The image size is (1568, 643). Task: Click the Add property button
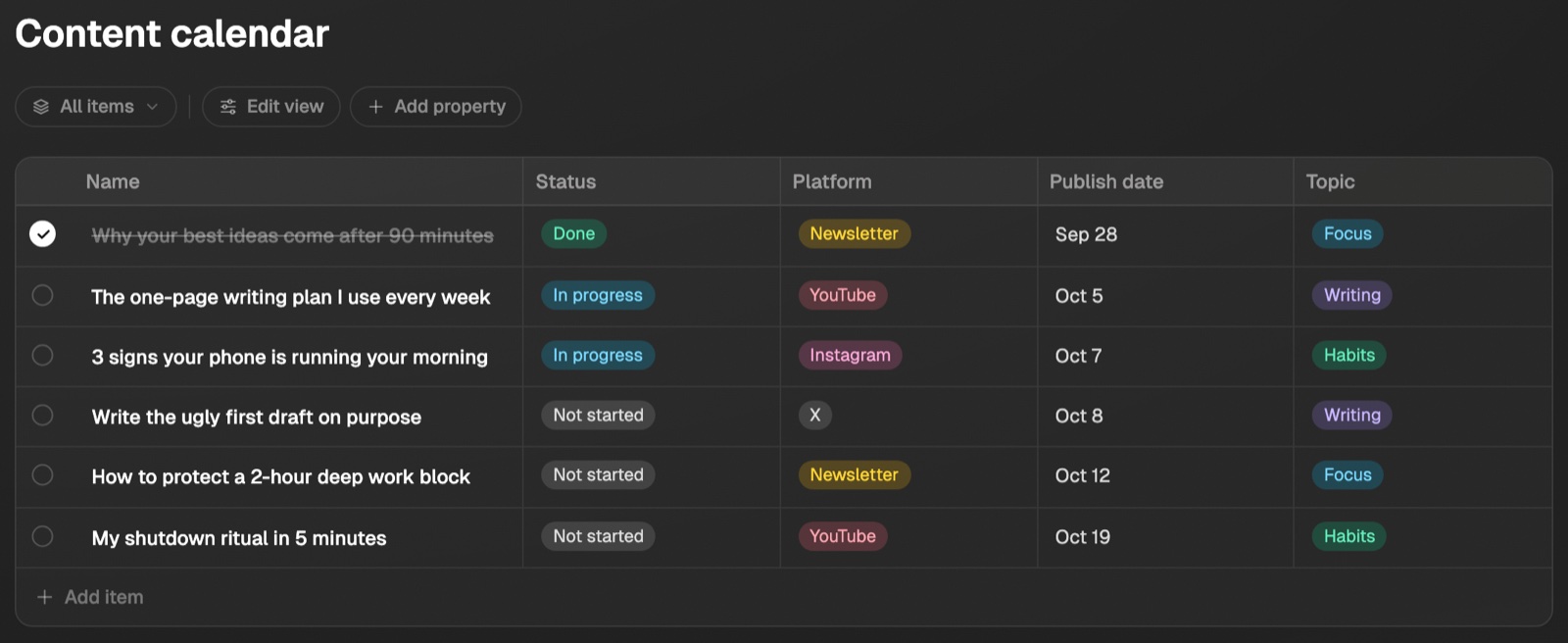(436, 107)
